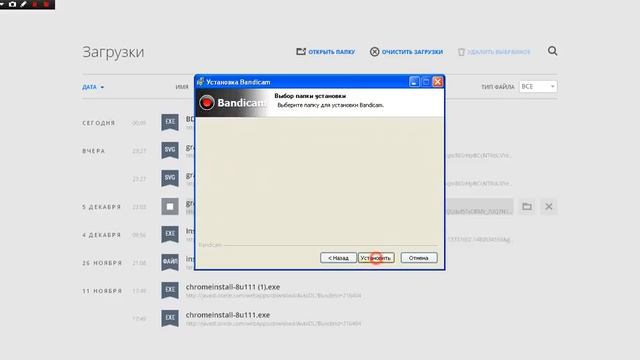
Task: Click the Установить button in Bandicam installer
Action: tap(376, 258)
